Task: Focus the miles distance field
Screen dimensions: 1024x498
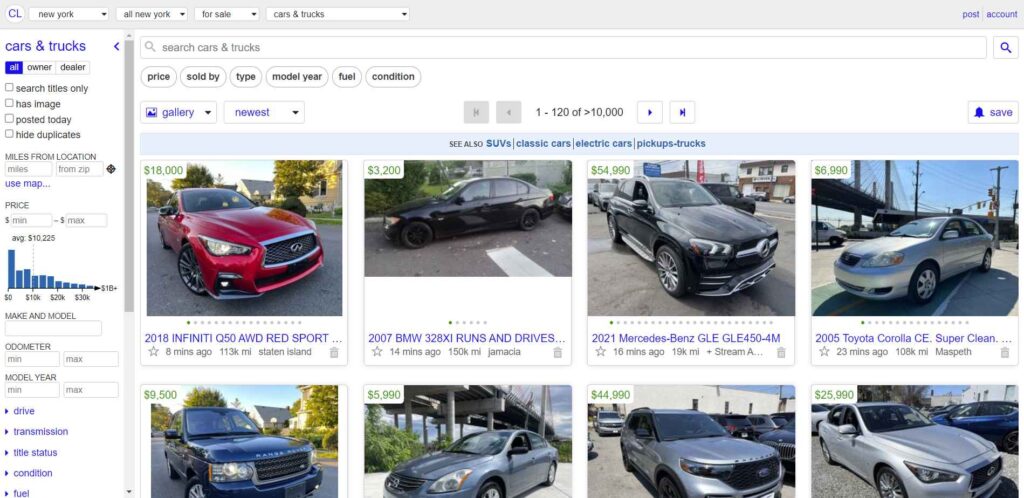Action: tap(28, 169)
